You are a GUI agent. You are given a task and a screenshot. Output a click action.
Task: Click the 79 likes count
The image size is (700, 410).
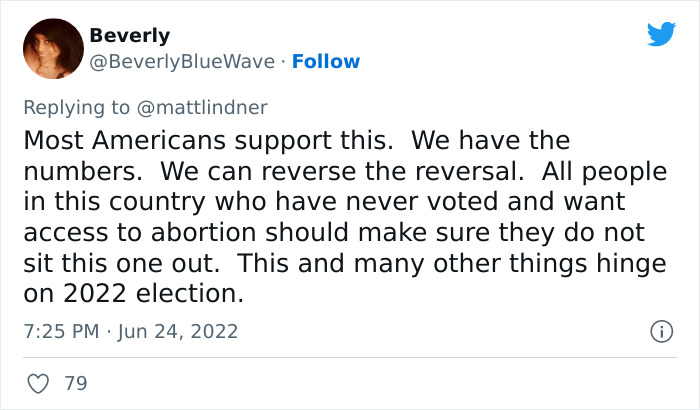pyautogui.click(x=75, y=383)
